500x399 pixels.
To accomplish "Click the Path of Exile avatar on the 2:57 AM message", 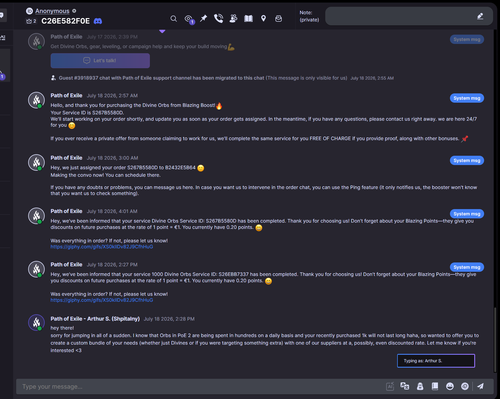I will pyautogui.click(x=36, y=100).
